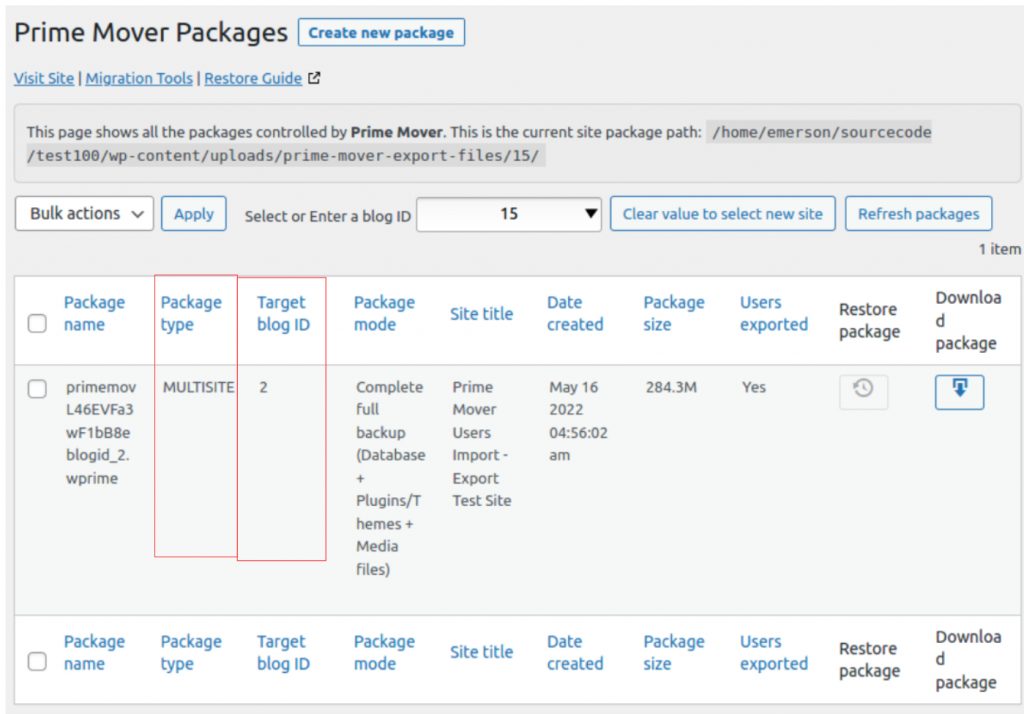
Task: Sort by Target blog ID in header
Action: coord(283,314)
